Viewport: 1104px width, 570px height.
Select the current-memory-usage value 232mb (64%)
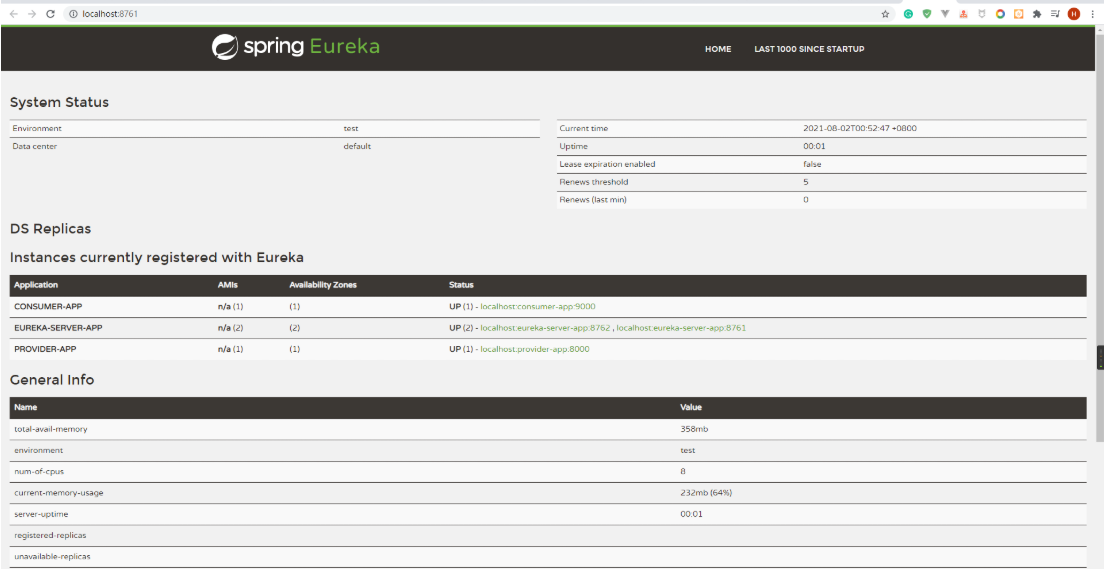pos(706,493)
